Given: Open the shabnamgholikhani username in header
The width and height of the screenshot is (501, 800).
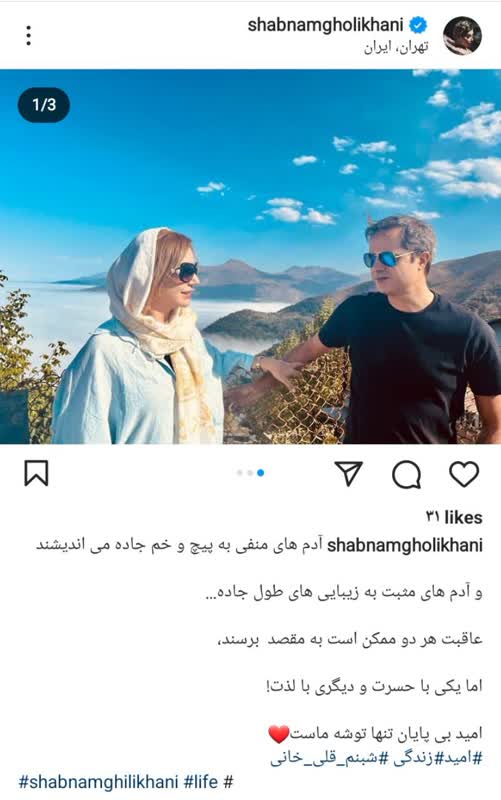Looking at the screenshot, I should (325, 25).
